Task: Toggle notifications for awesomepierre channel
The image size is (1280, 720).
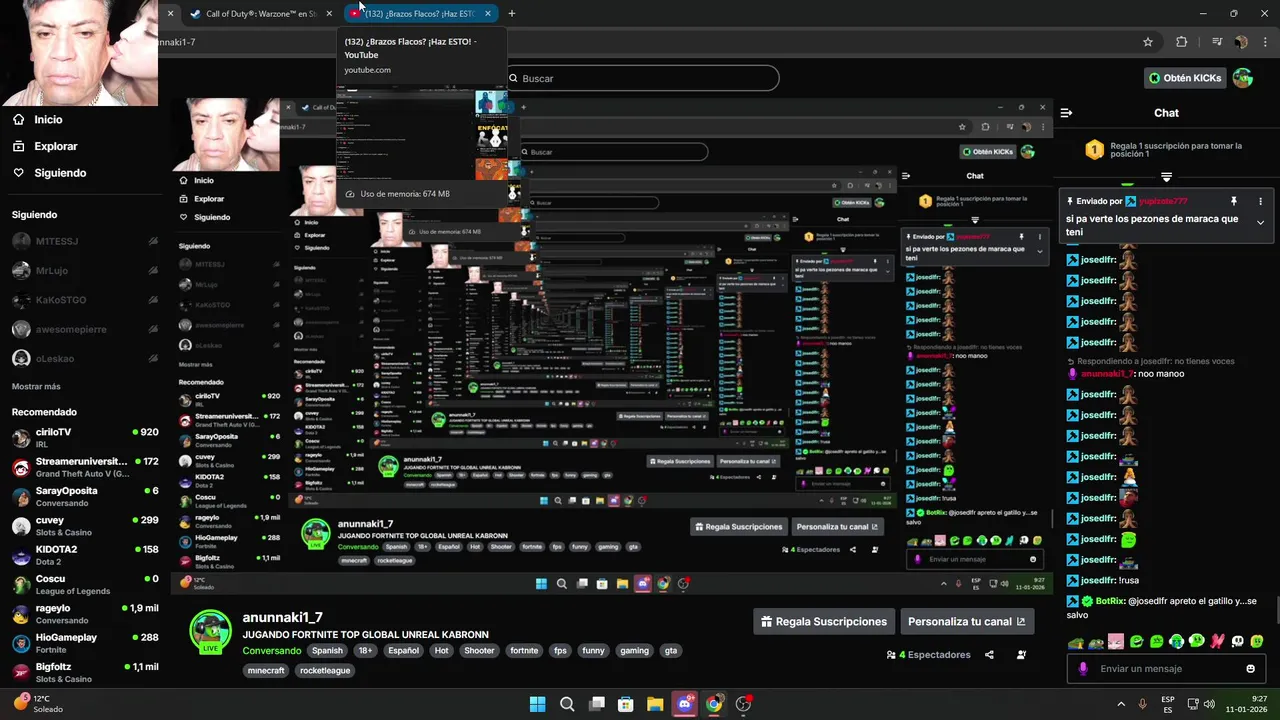Action: pos(153,329)
